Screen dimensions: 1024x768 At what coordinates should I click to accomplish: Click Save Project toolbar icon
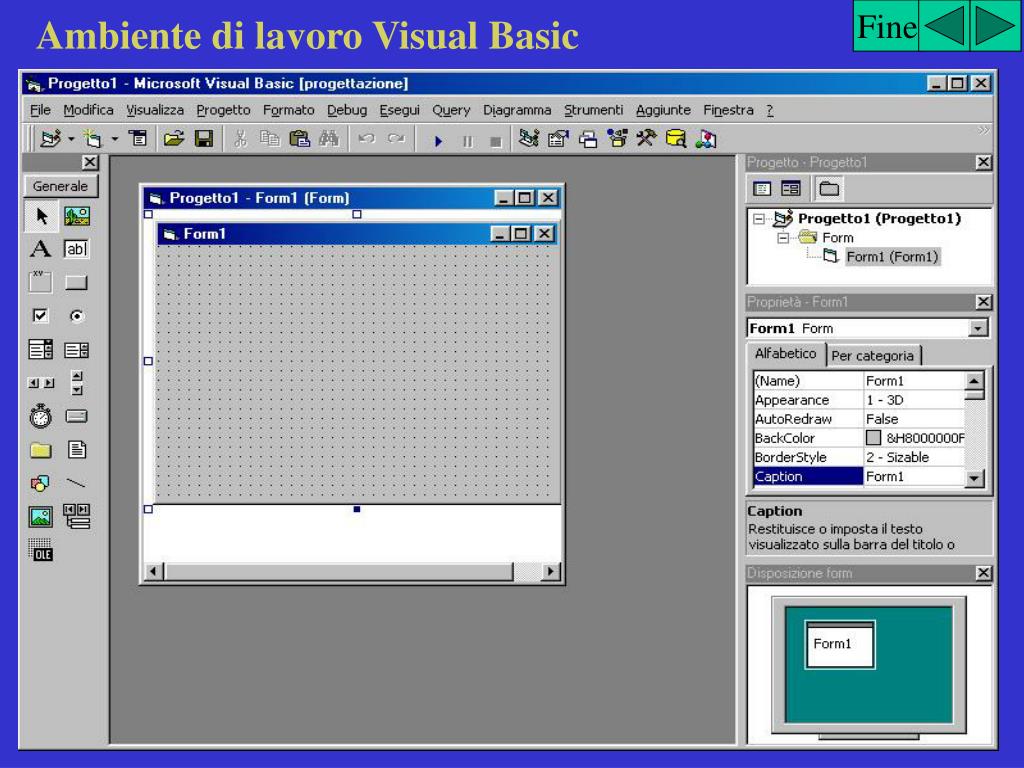(204, 139)
